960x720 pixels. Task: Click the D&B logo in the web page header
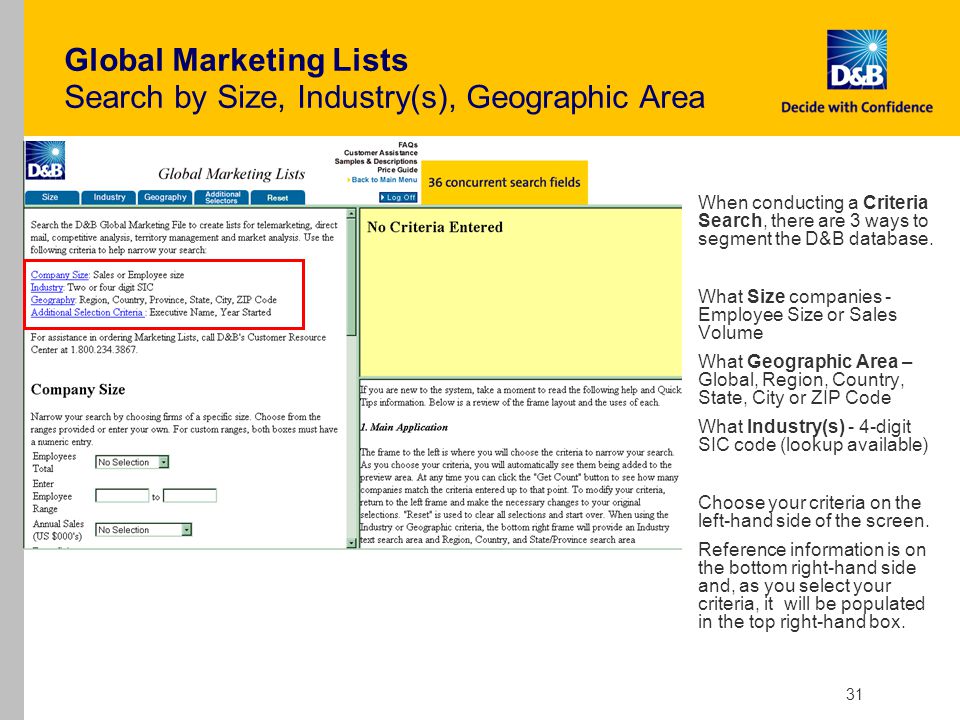pyautogui.click(x=45, y=161)
